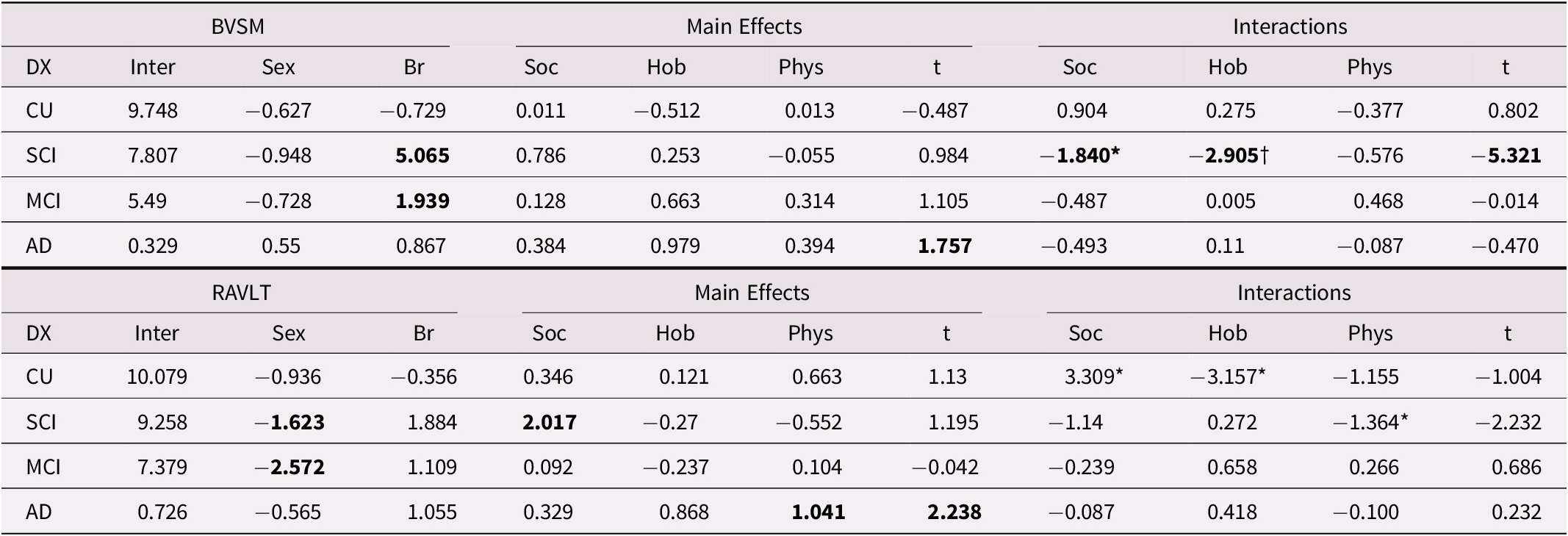The height and width of the screenshot is (536, 1568).
Task: Select the bold 1.757 value
Action: (944, 246)
